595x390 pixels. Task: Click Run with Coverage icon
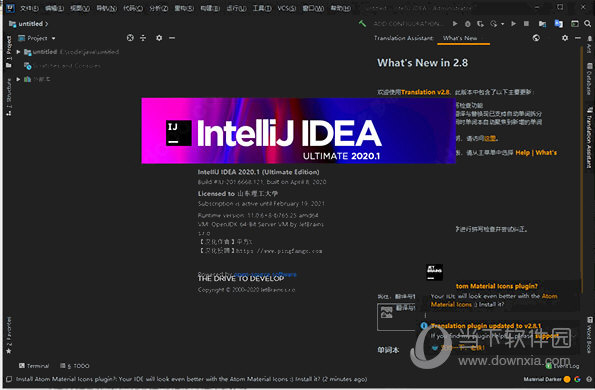(480, 24)
